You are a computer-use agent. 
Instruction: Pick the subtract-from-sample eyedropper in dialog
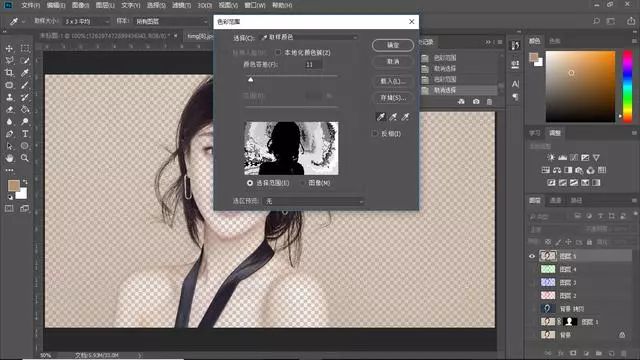pos(405,117)
